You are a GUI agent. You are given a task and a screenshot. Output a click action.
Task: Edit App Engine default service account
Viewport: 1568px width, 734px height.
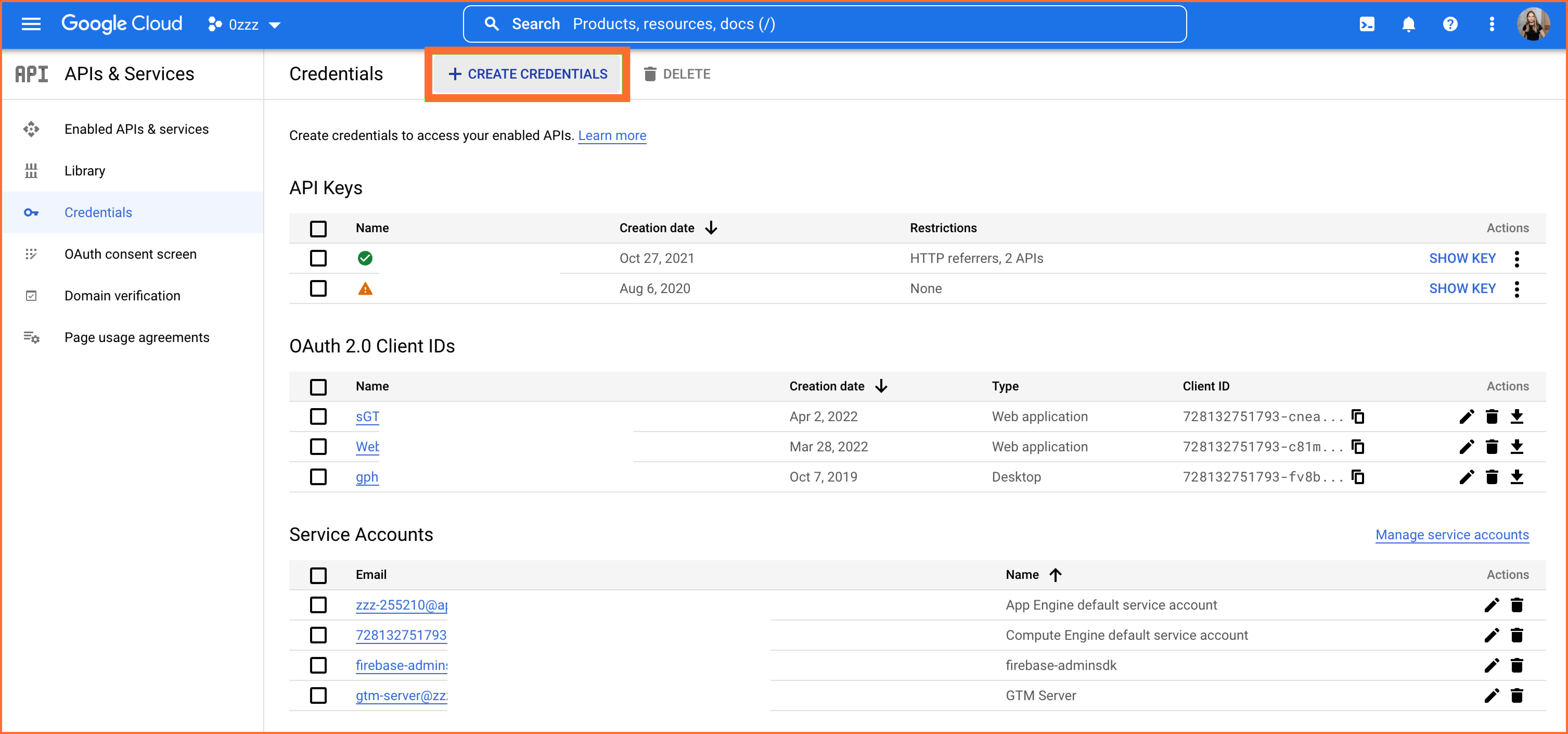point(1491,605)
